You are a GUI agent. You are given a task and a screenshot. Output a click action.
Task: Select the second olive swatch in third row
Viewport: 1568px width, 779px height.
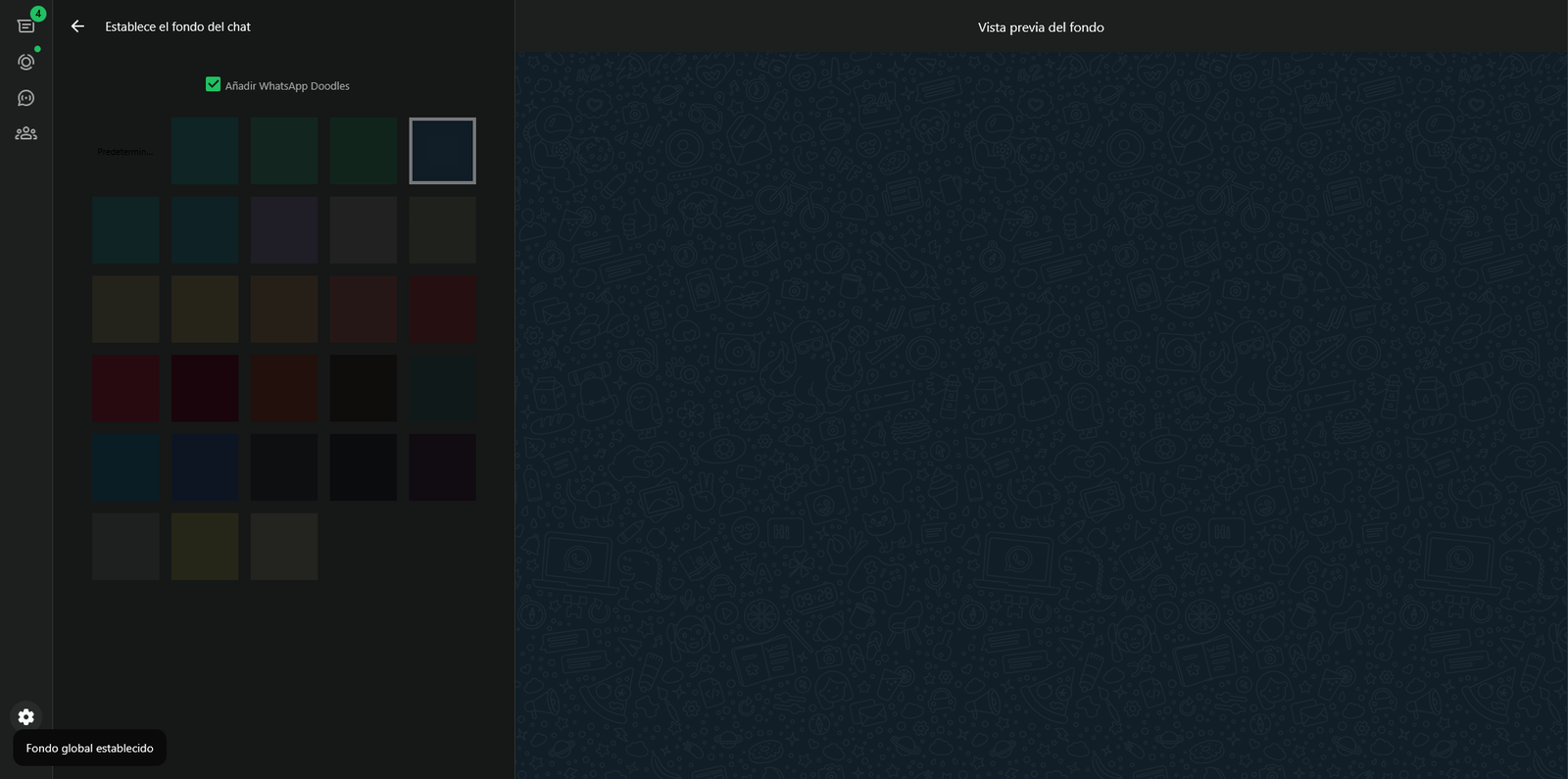click(205, 309)
